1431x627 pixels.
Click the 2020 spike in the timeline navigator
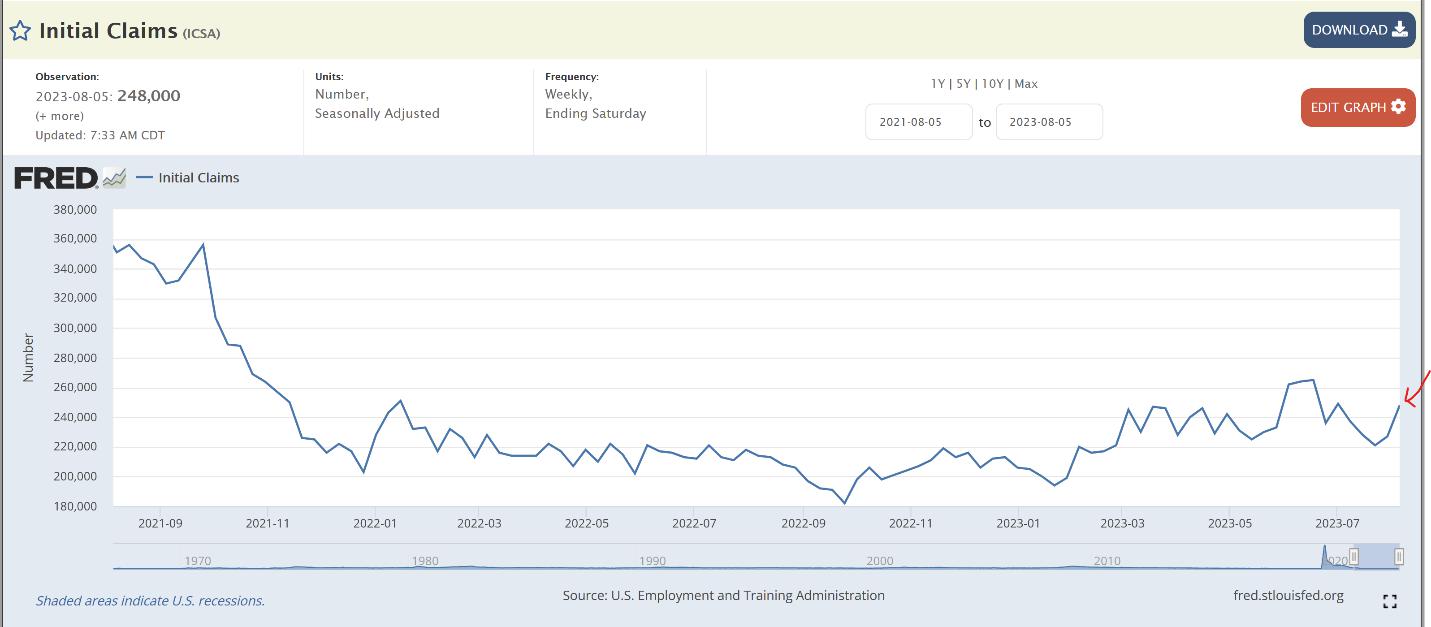pyautogui.click(x=1325, y=553)
